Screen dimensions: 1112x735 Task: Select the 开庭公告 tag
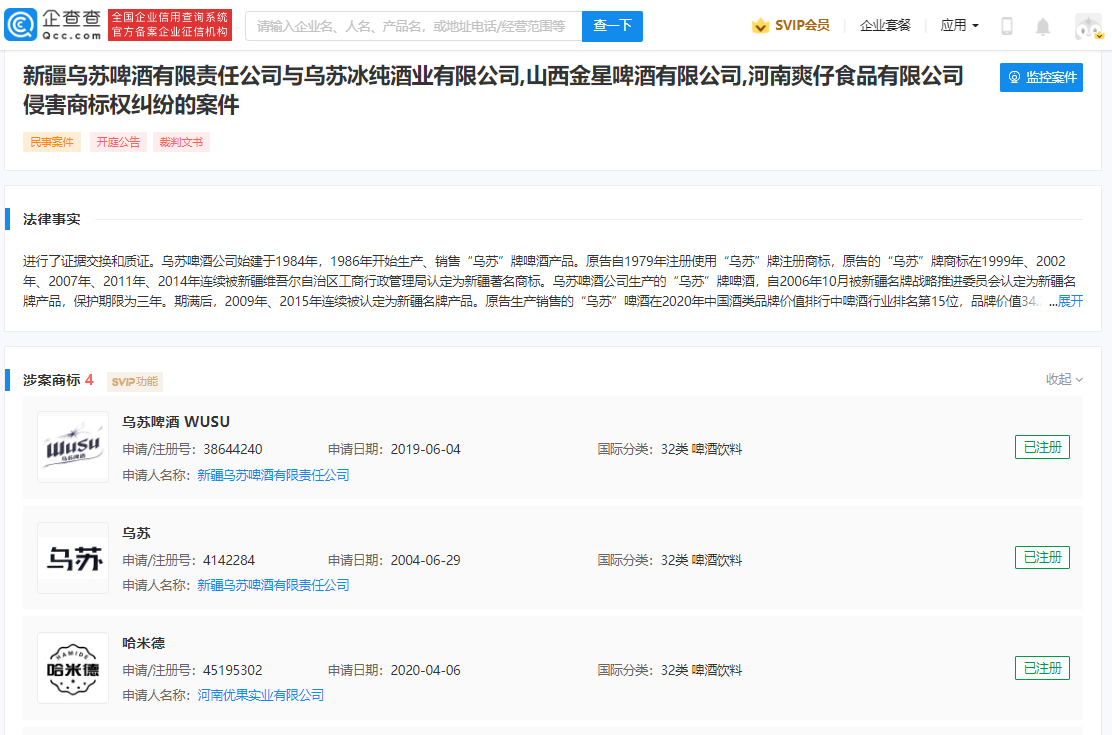118,142
